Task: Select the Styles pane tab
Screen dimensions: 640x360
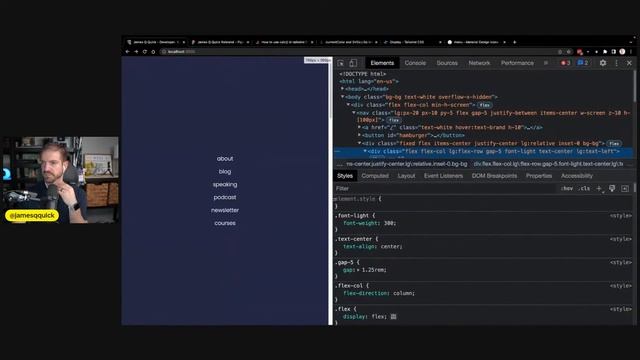Action: (x=345, y=176)
